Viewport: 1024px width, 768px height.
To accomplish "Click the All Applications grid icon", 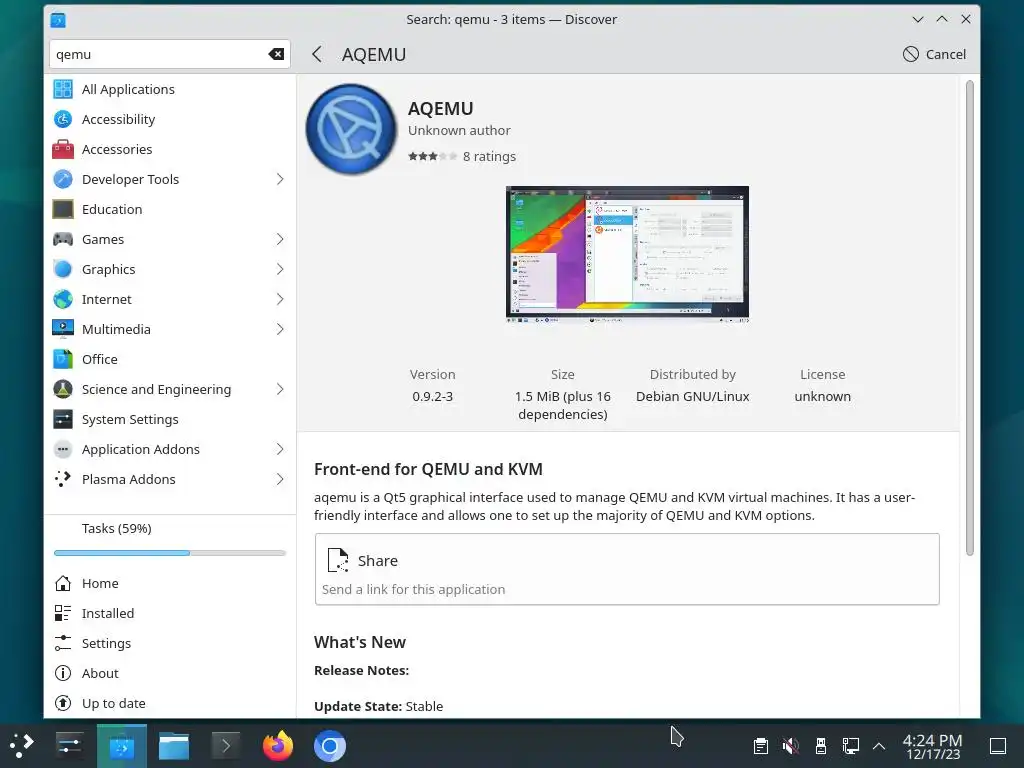I will pyautogui.click(x=63, y=89).
